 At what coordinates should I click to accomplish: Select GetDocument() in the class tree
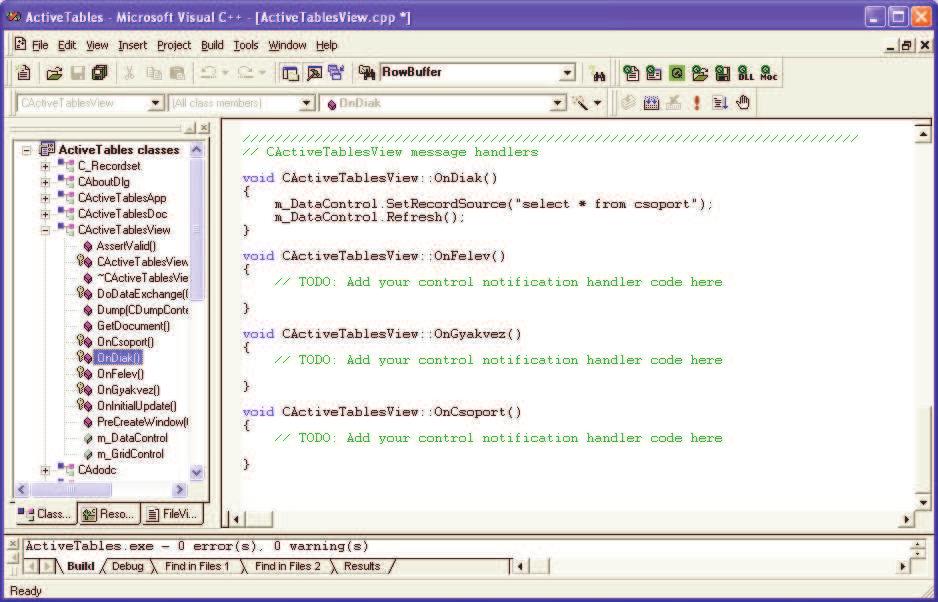click(133, 326)
